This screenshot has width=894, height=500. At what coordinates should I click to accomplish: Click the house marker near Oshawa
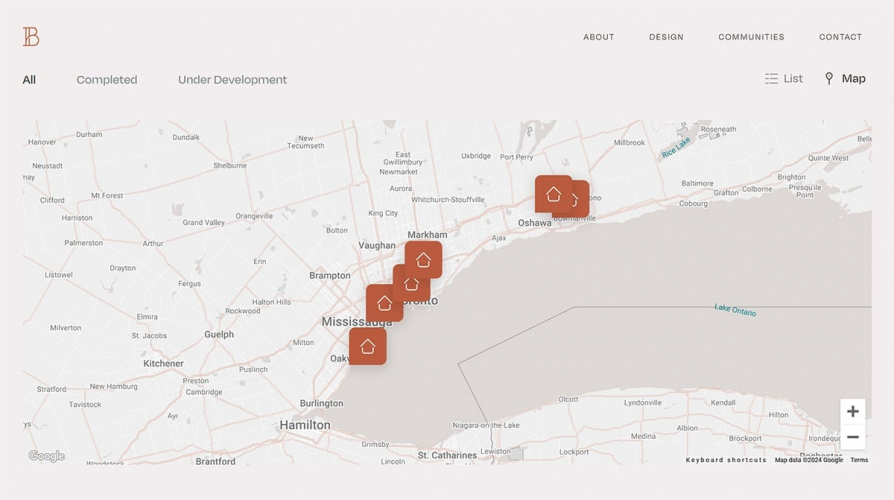(x=553, y=194)
